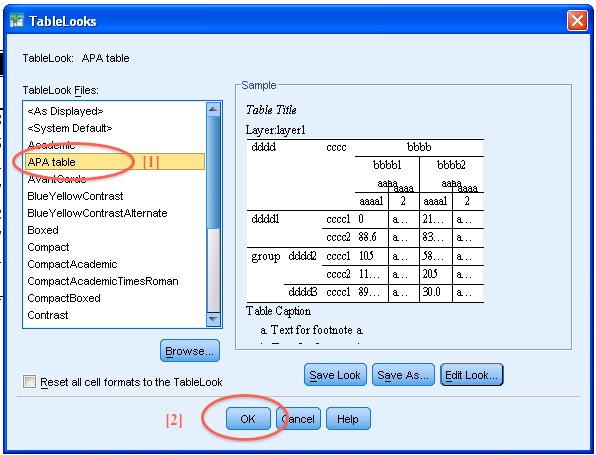
Task: Click the list scrollbar down arrow
Action: (213, 319)
